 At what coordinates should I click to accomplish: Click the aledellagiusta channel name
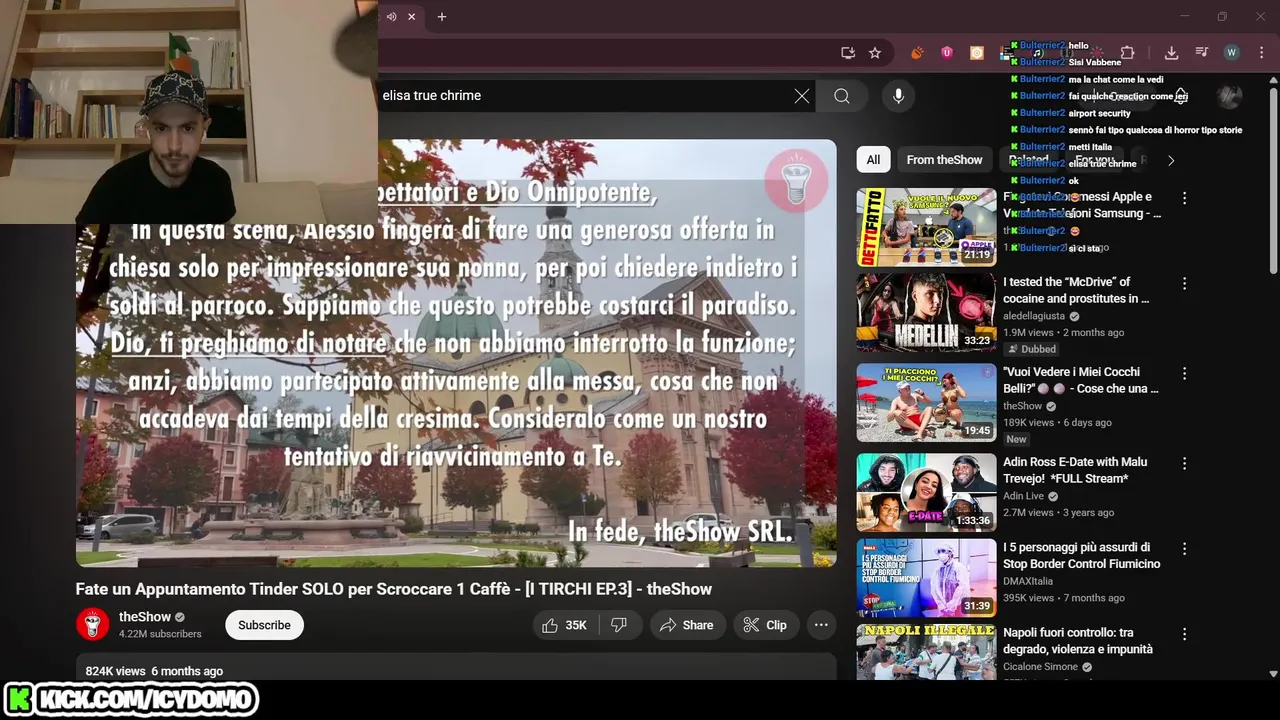pos(1034,316)
